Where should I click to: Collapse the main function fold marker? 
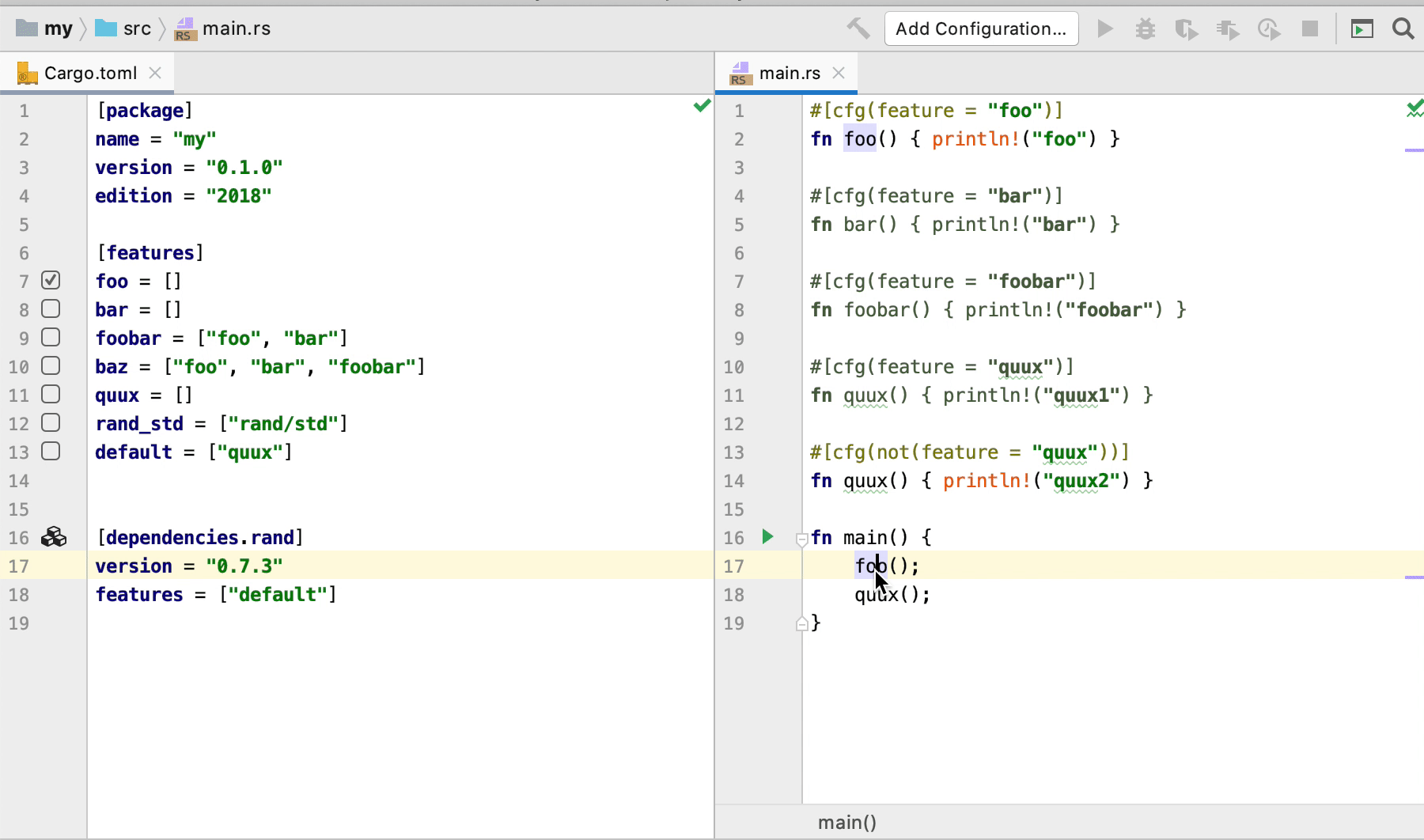coord(801,539)
